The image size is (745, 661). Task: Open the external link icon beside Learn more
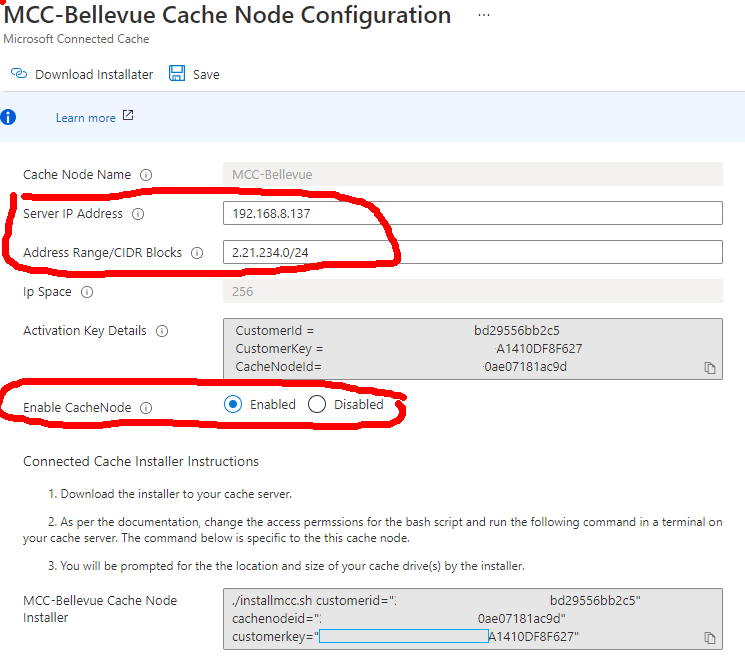point(128,116)
